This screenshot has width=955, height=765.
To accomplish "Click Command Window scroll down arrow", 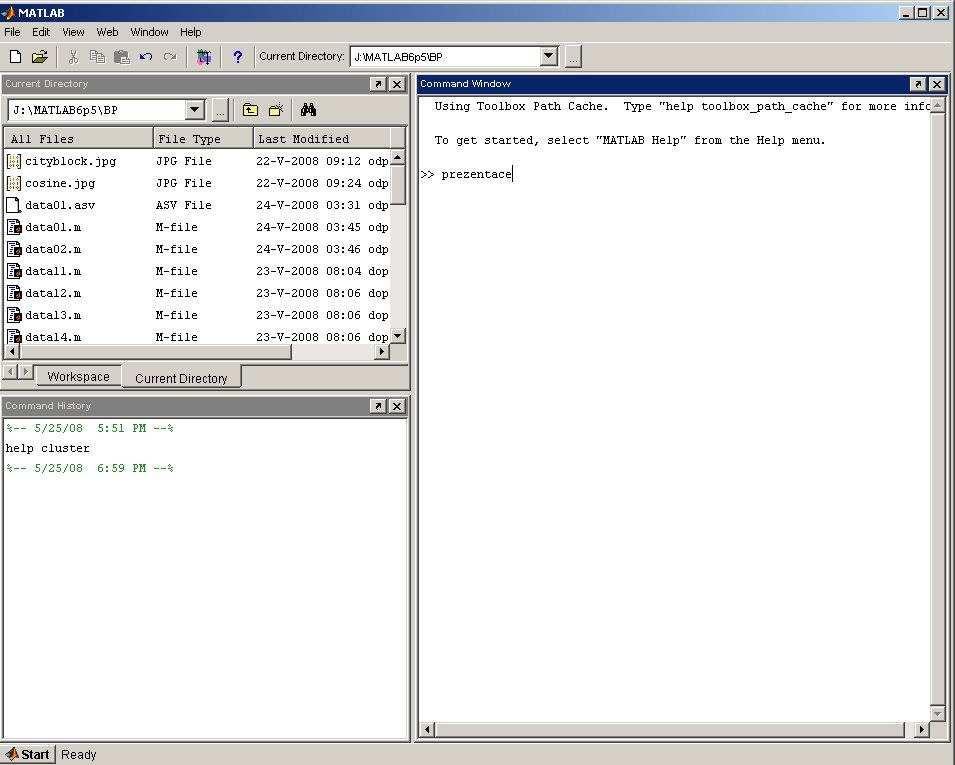I will (x=937, y=713).
